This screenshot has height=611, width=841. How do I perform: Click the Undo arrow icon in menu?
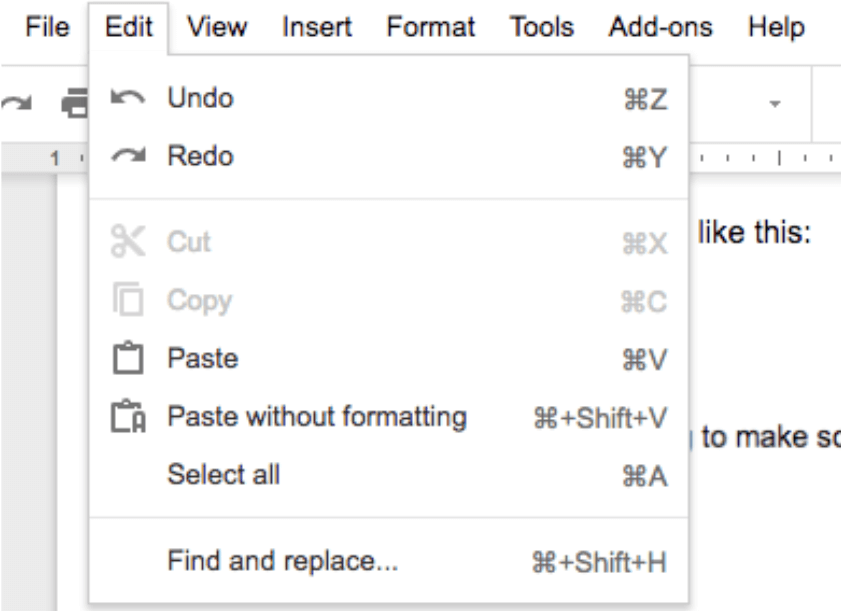pyautogui.click(x=128, y=98)
